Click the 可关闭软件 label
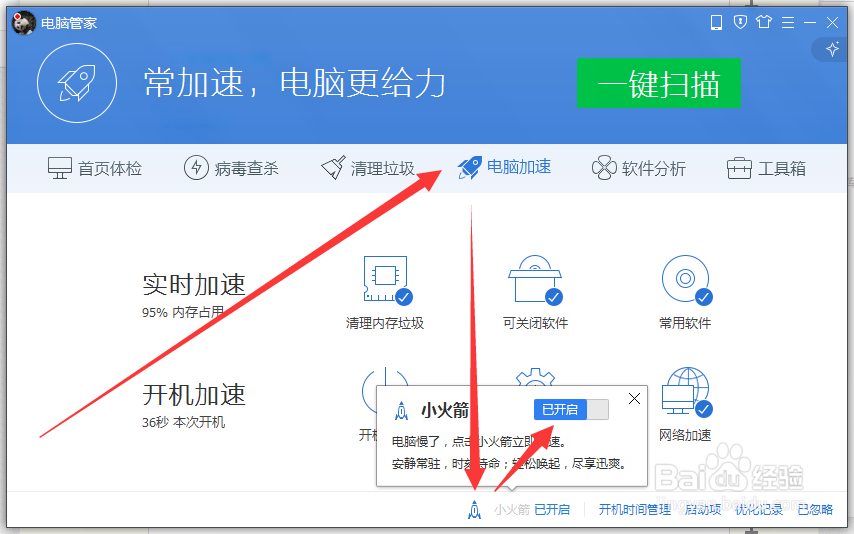The image size is (854, 534). point(535,323)
